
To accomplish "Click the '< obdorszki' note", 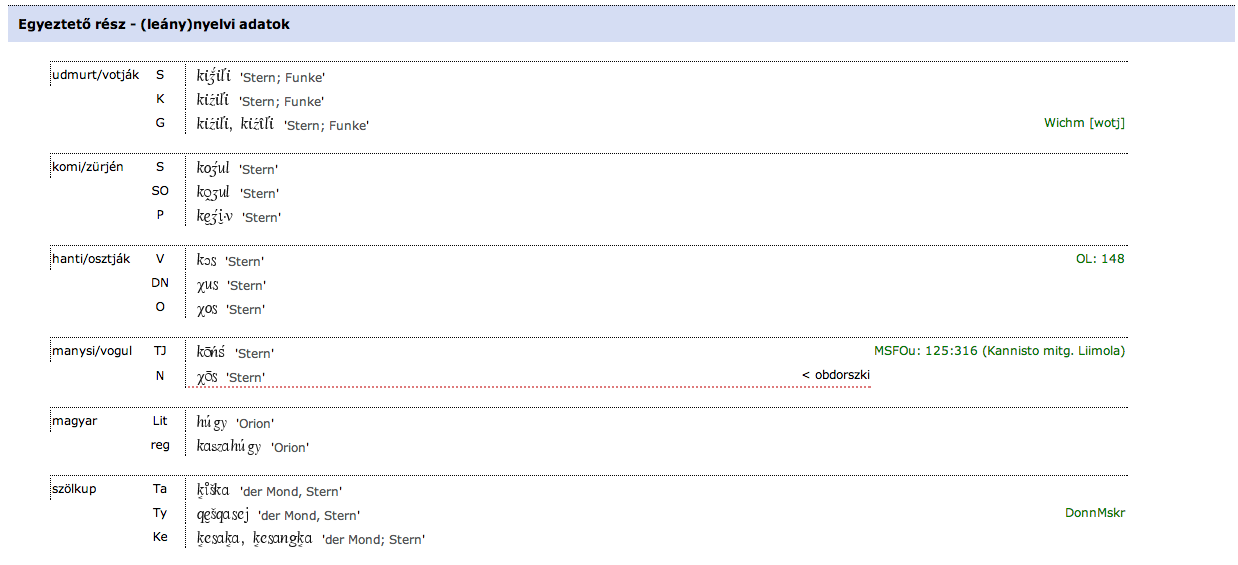I will tap(836, 375).
